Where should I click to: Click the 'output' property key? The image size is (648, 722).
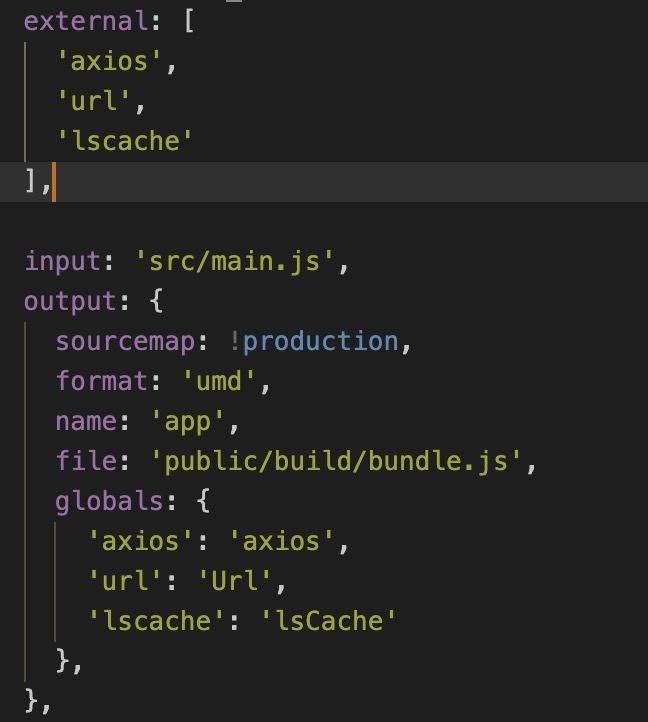click(x=70, y=301)
